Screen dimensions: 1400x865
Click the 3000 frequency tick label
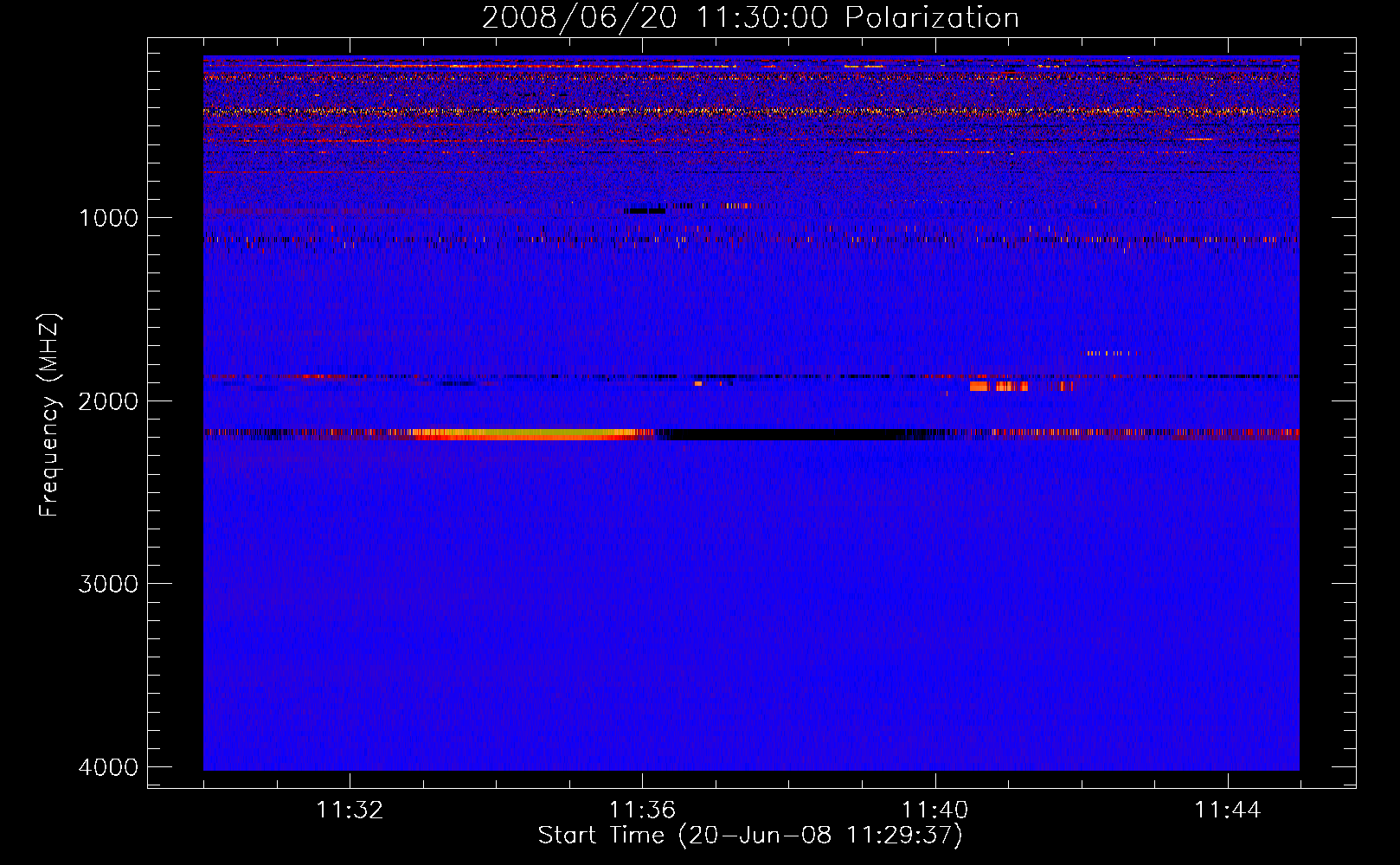click(x=108, y=584)
